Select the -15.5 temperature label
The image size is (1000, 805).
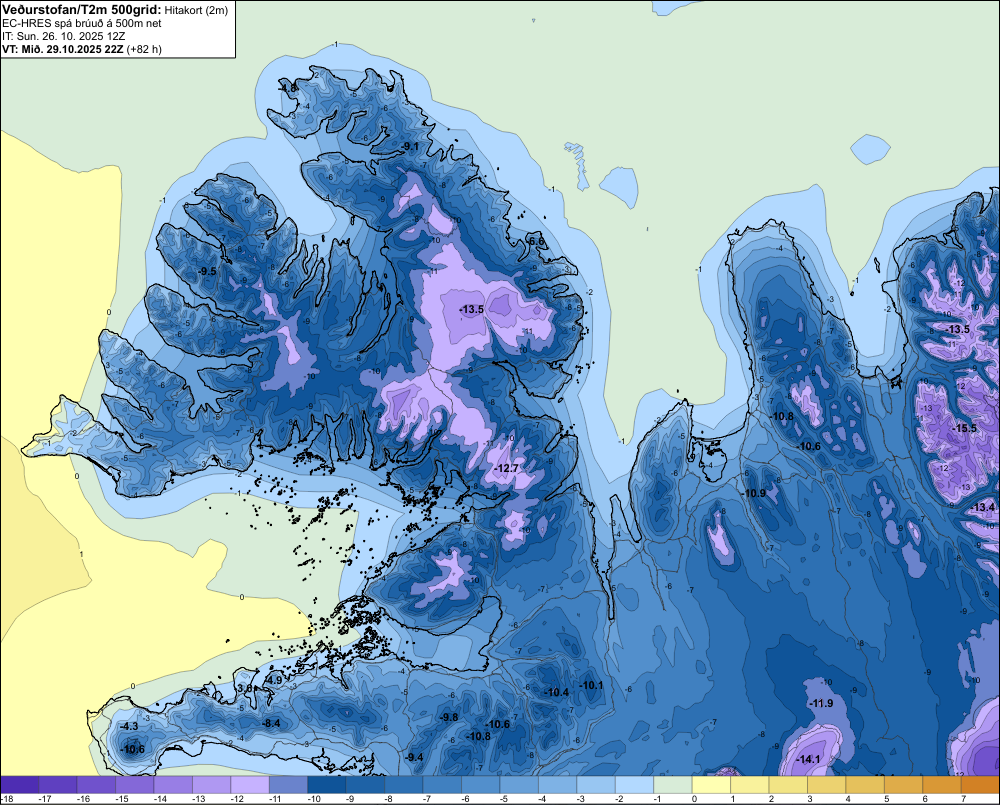click(964, 428)
